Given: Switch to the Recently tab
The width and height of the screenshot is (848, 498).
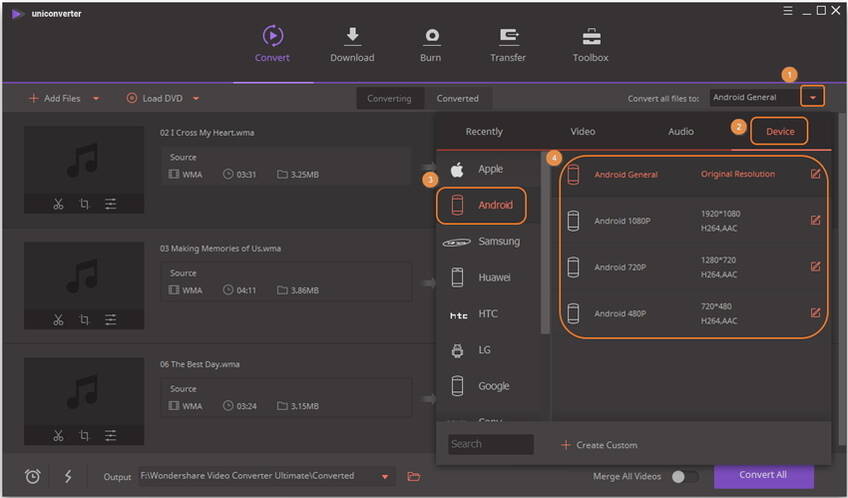Looking at the screenshot, I should [x=484, y=131].
